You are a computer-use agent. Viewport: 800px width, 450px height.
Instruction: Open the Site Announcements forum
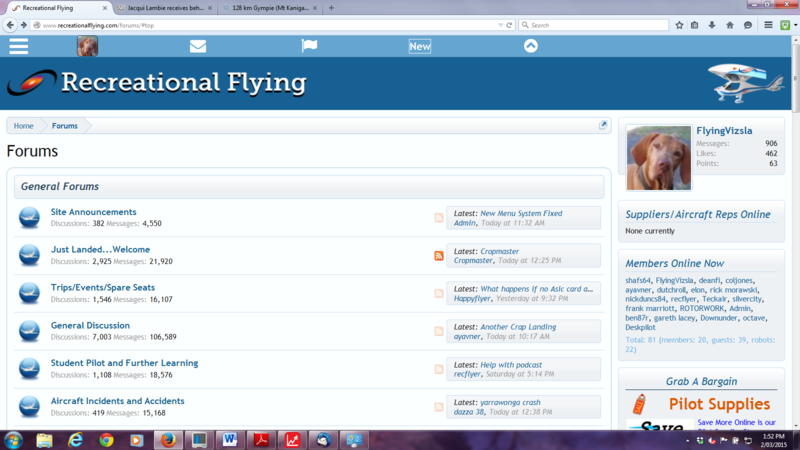coord(93,212)
